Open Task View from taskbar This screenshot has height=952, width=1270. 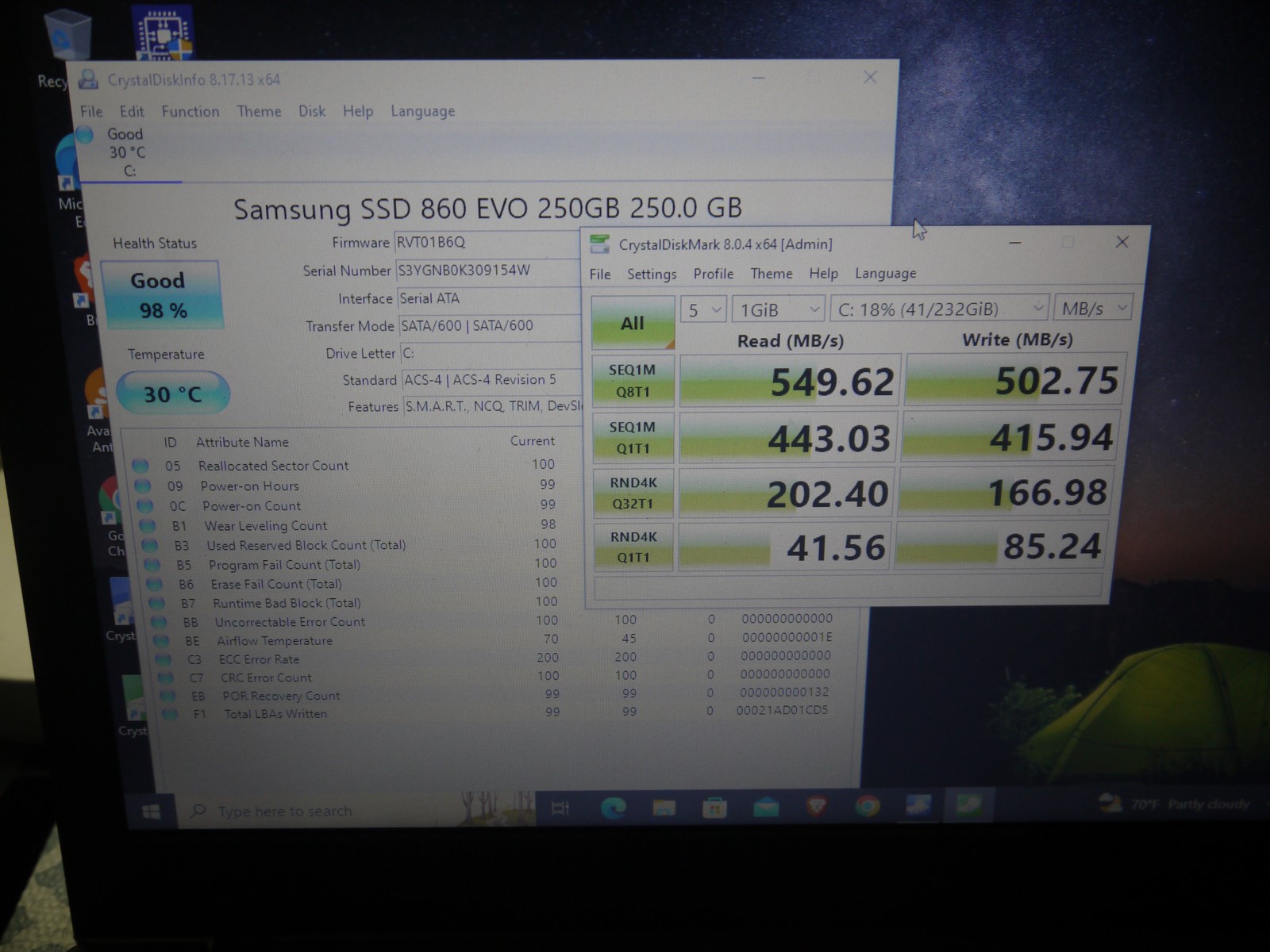coord(560,808)
